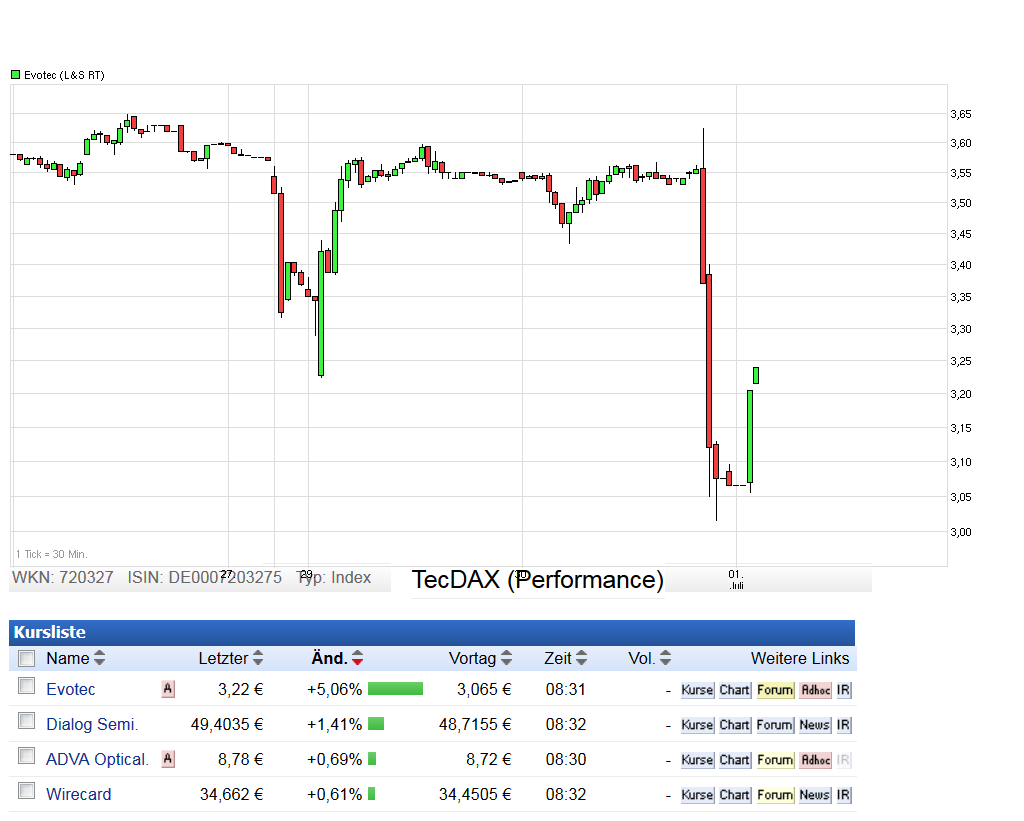Click the green Evotec legend square above the chart

14,74
